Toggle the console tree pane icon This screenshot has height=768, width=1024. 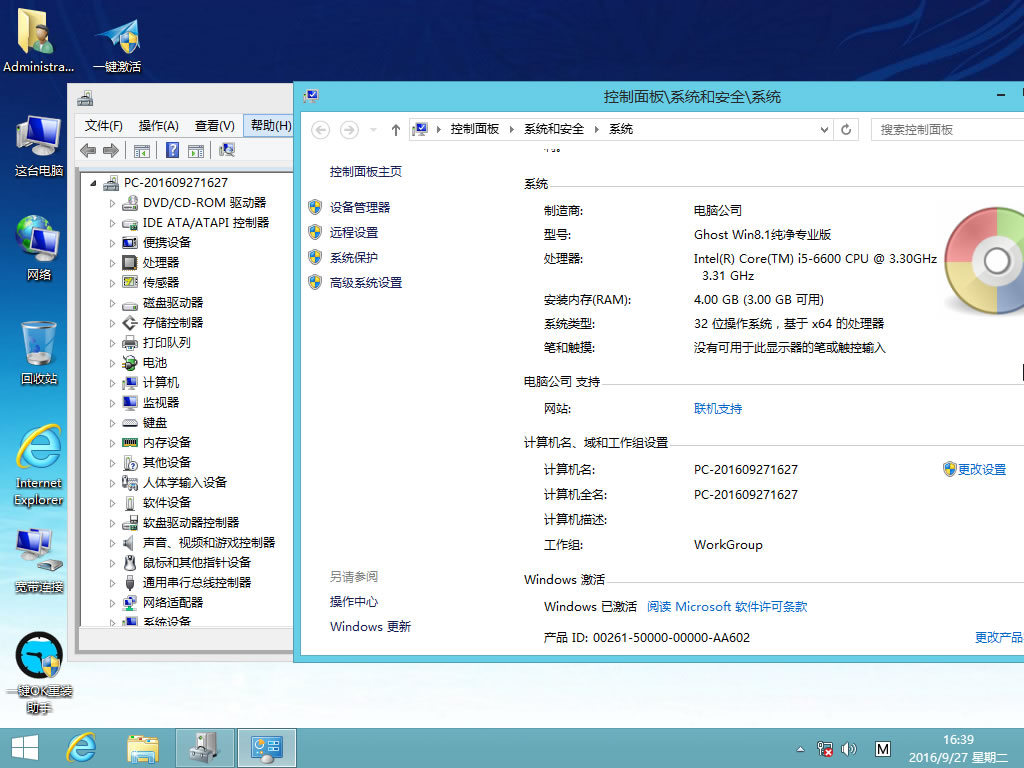pos(142,150)
